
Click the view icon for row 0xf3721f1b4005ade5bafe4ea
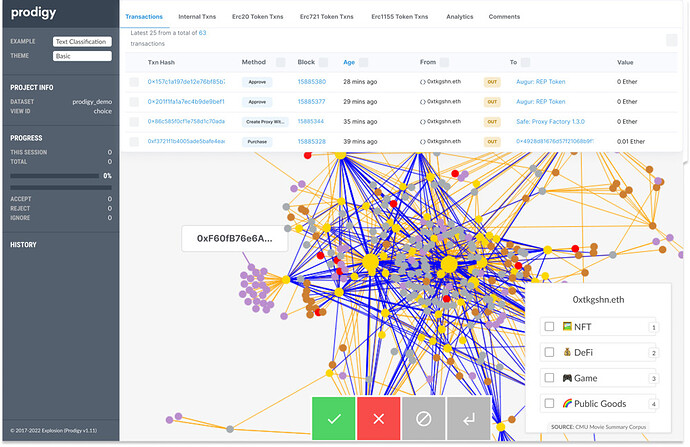(x=134, y=142)
